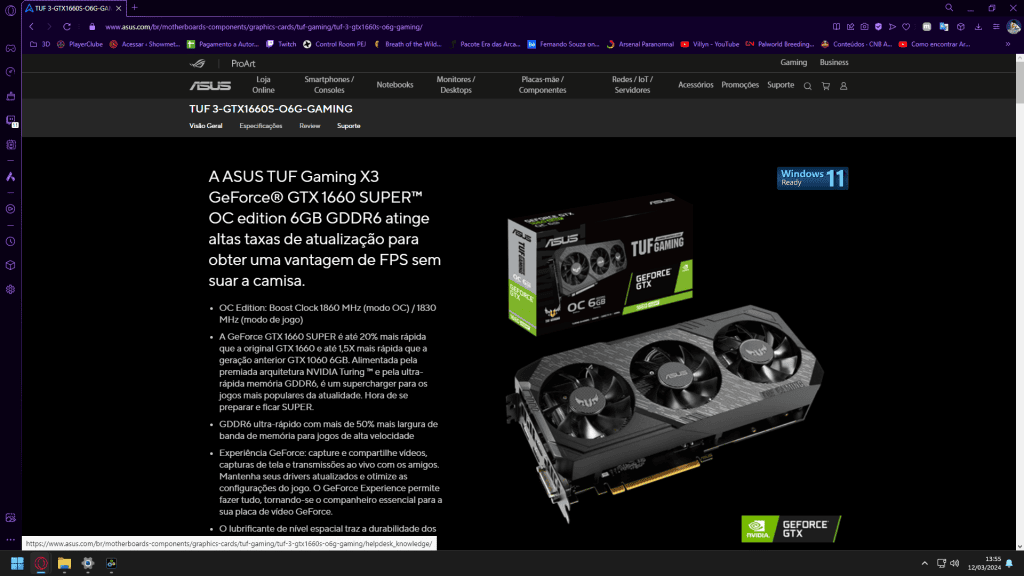This screenshot has height=576, width=1024.
Task: Open the Twitch bookmark
Action: click(x=281, y=44)
